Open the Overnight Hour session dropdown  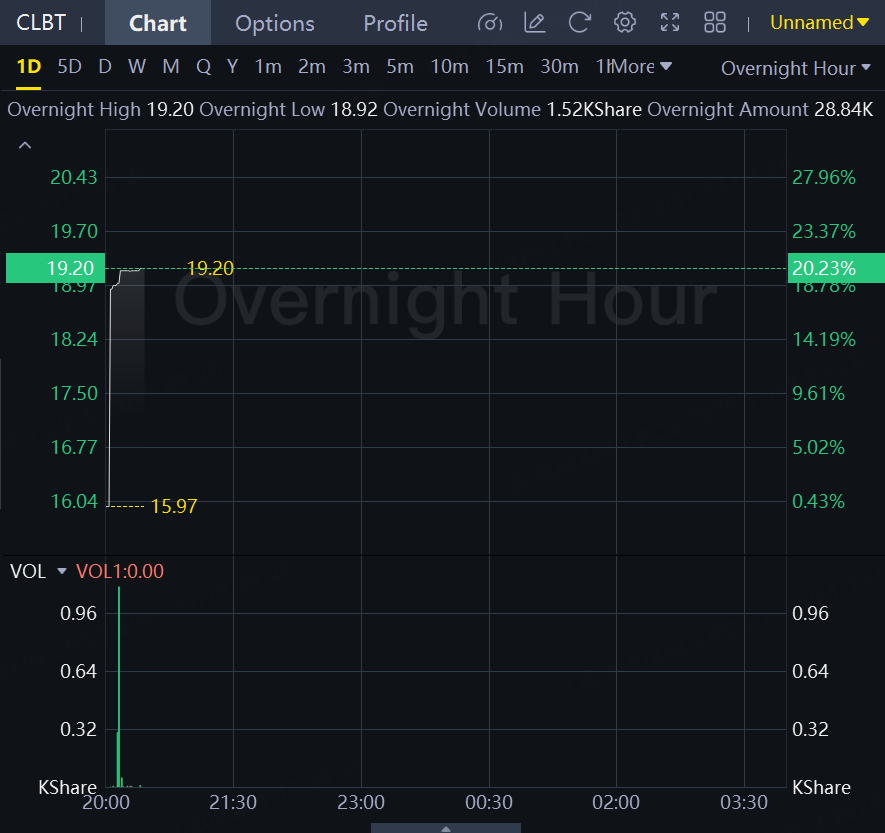pos(788,68)
